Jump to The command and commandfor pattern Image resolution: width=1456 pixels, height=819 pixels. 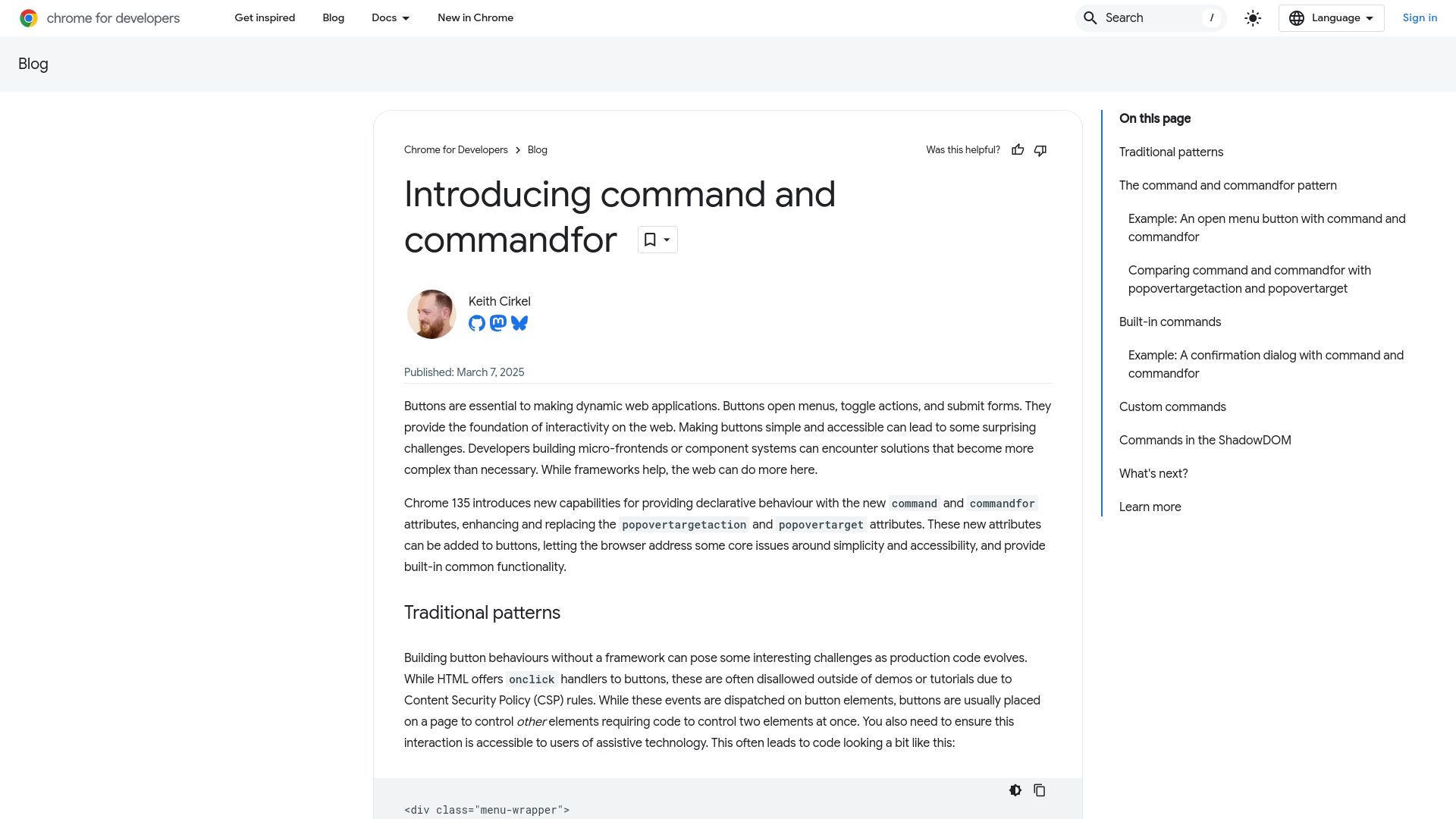coord(1228,186)
